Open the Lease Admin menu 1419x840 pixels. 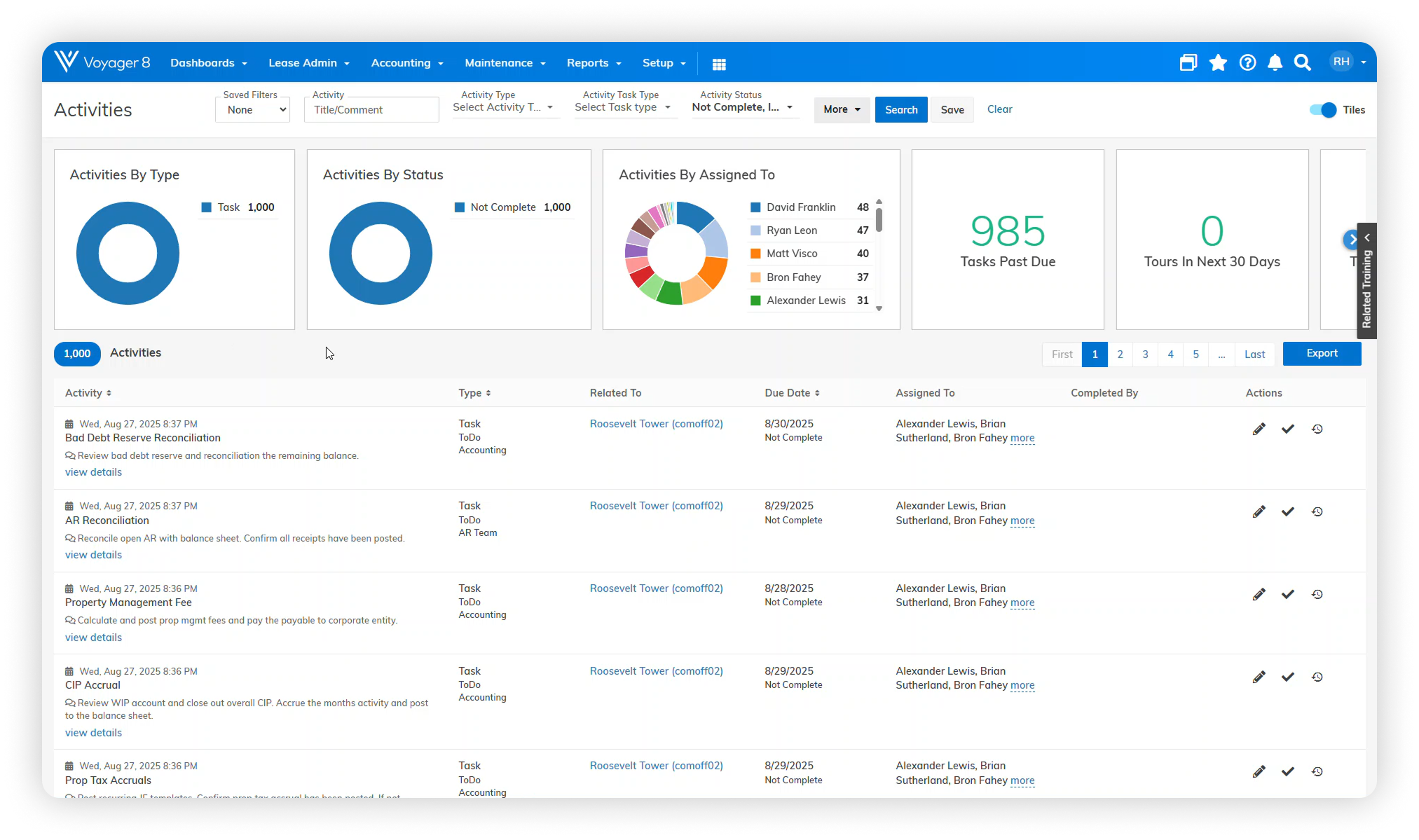(309, 63)
